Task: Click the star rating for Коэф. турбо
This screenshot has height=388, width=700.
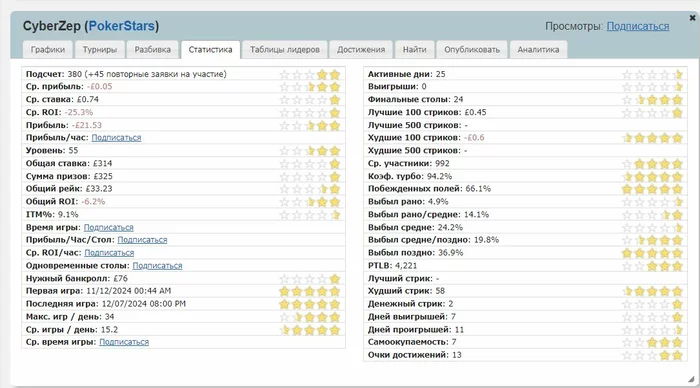Action: pos(652,177)
